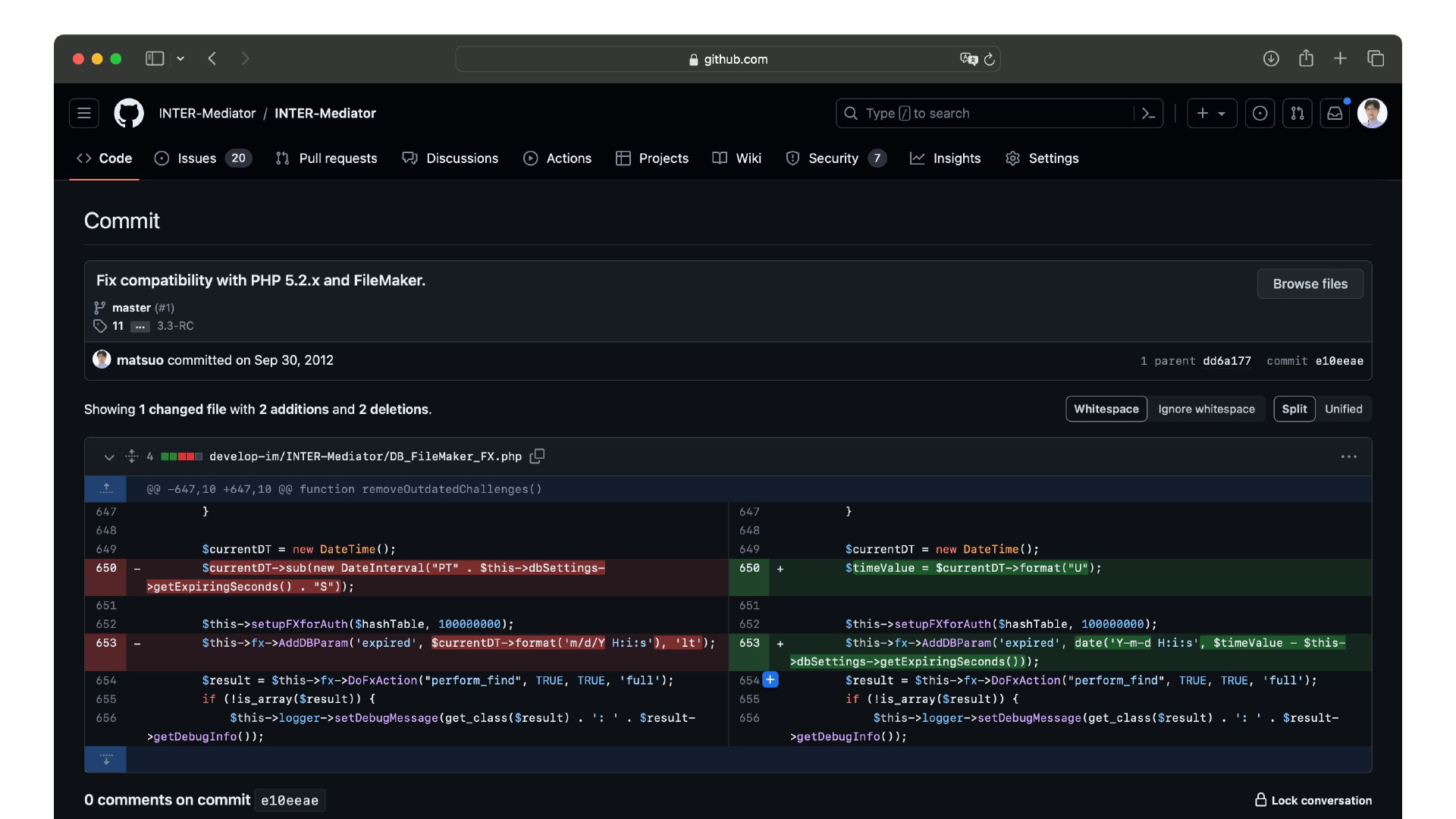Select the Whitespace diff option

(1106, 409)
